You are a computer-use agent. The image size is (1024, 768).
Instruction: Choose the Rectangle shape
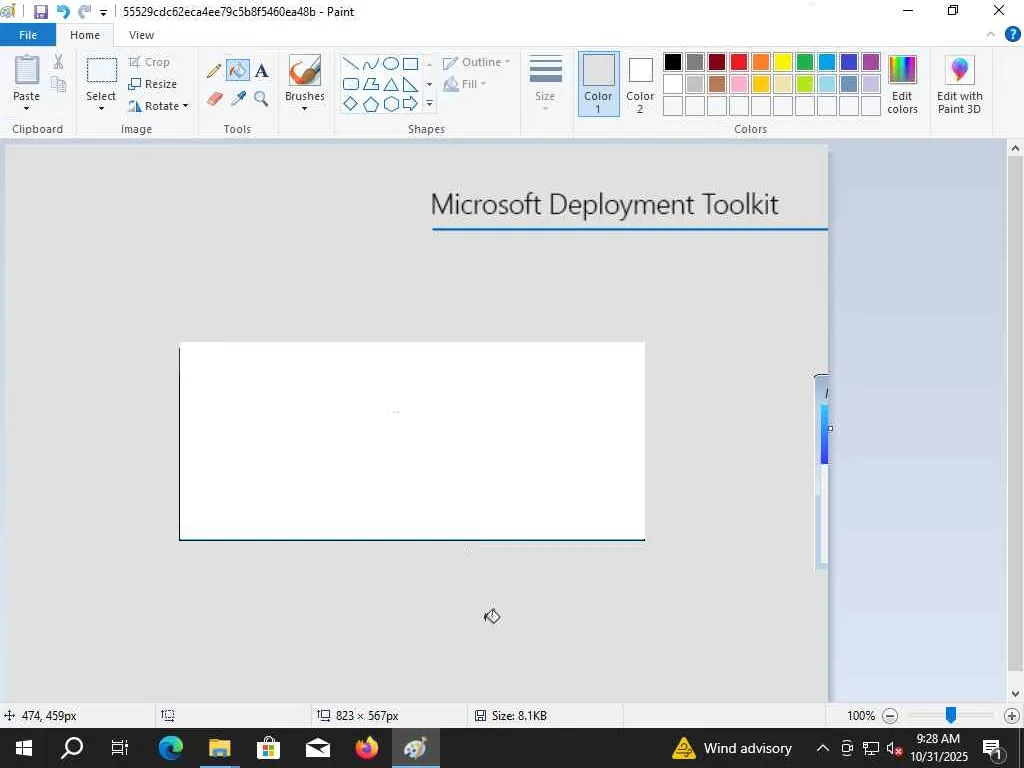point(410,63)
